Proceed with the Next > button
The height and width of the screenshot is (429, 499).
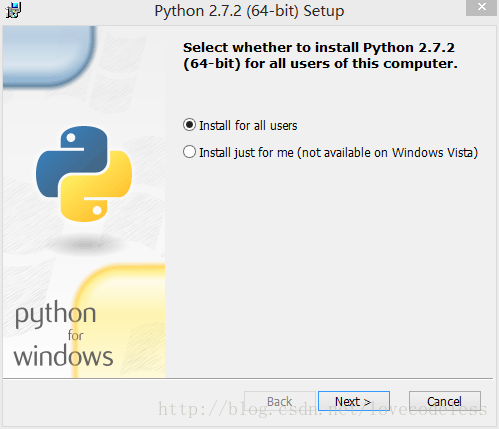pyautogui.click(x=354, y=401)
